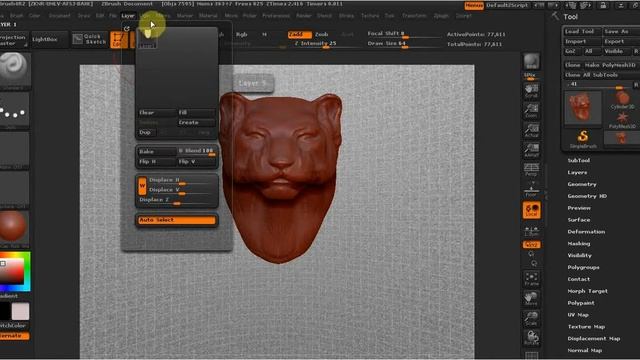Screen dimensions: 640x360
Task: Open the Texture menu
Action: 370,16
